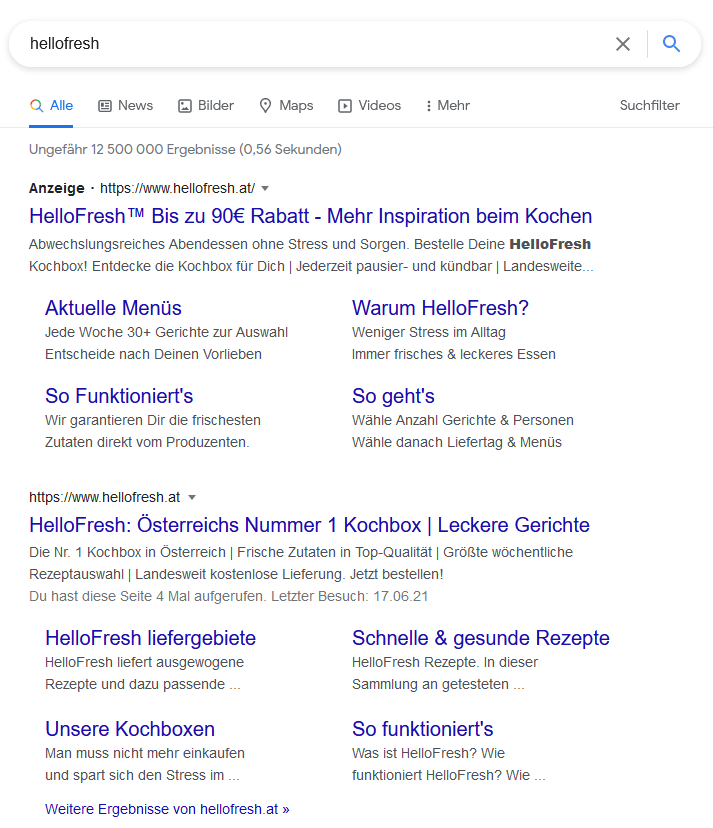Click snippet 'Jede Woche 30+ Gerichte zur Auswahl'
Screen dimensions: 713x828
pyautogui.click(x=166, y=333)
